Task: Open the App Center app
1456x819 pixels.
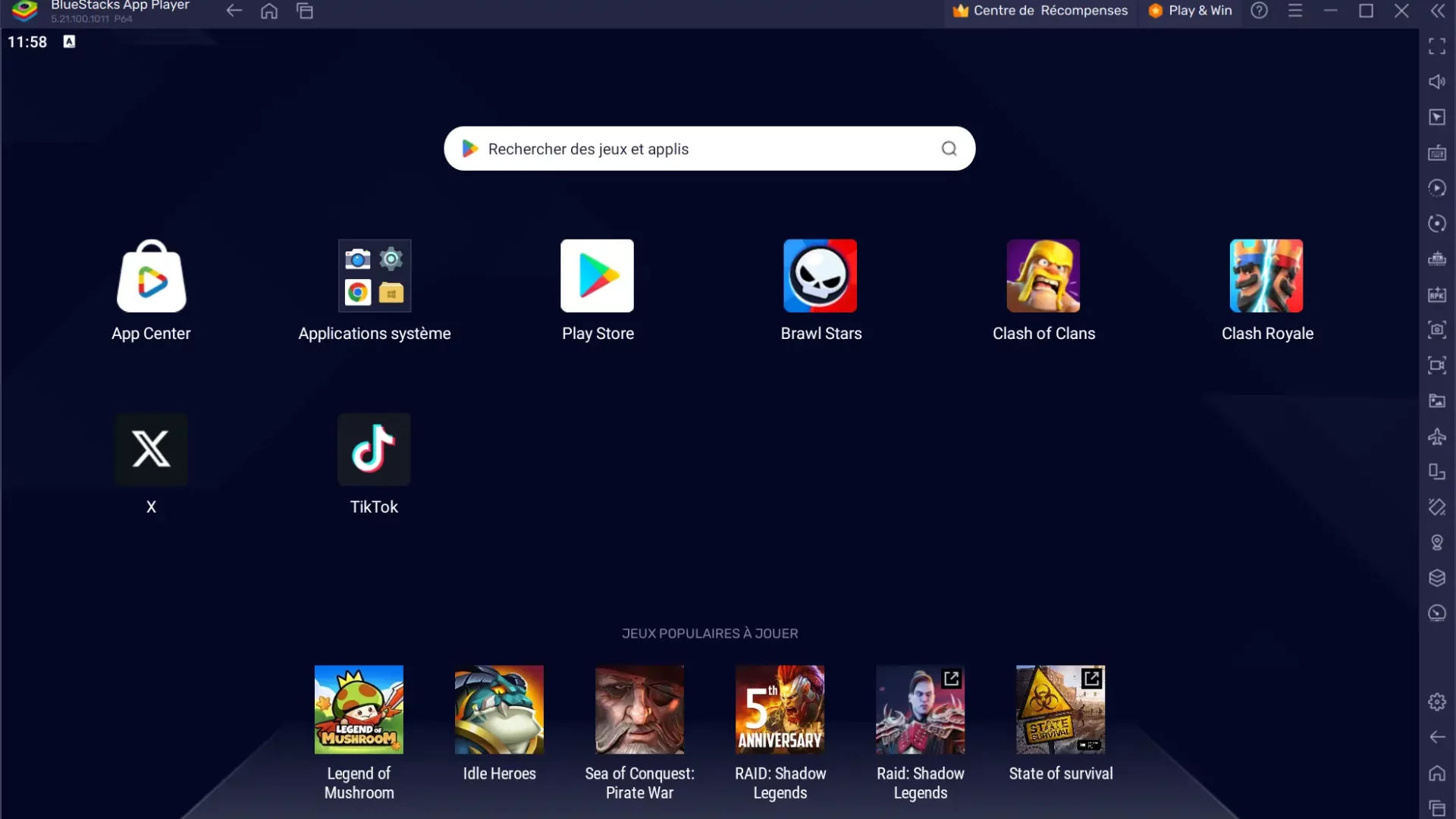Action: tap(151, 276)
